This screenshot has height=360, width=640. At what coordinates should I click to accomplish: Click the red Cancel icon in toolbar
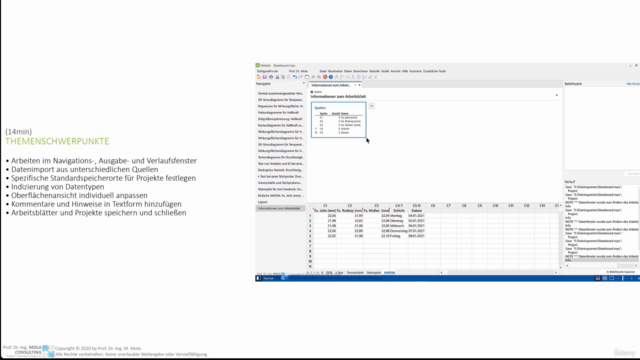coord(325,77)
